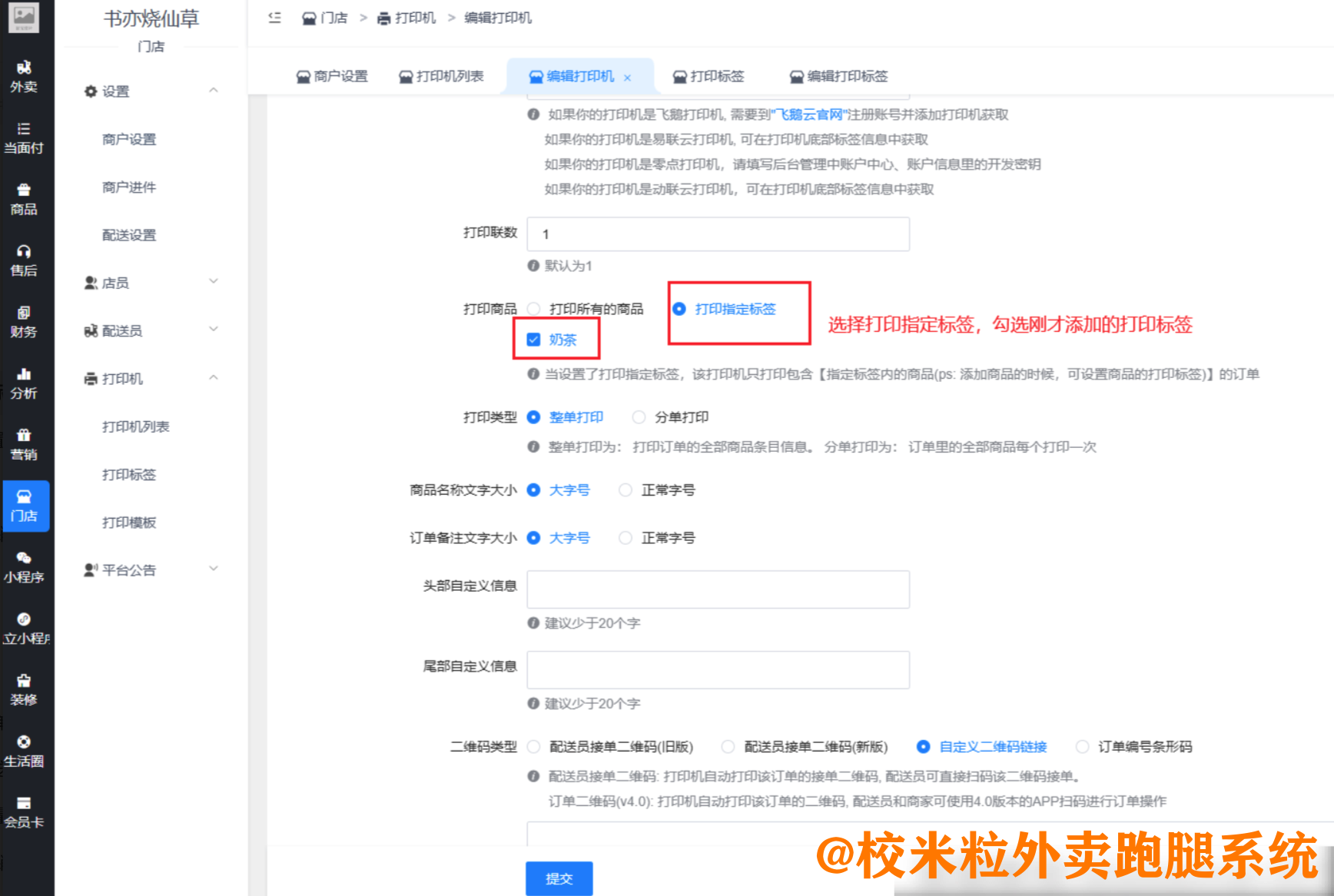Screen dimensions: 1334x896
Task: Choose 分单打印 print type option
Action: [x=639, y=416]
